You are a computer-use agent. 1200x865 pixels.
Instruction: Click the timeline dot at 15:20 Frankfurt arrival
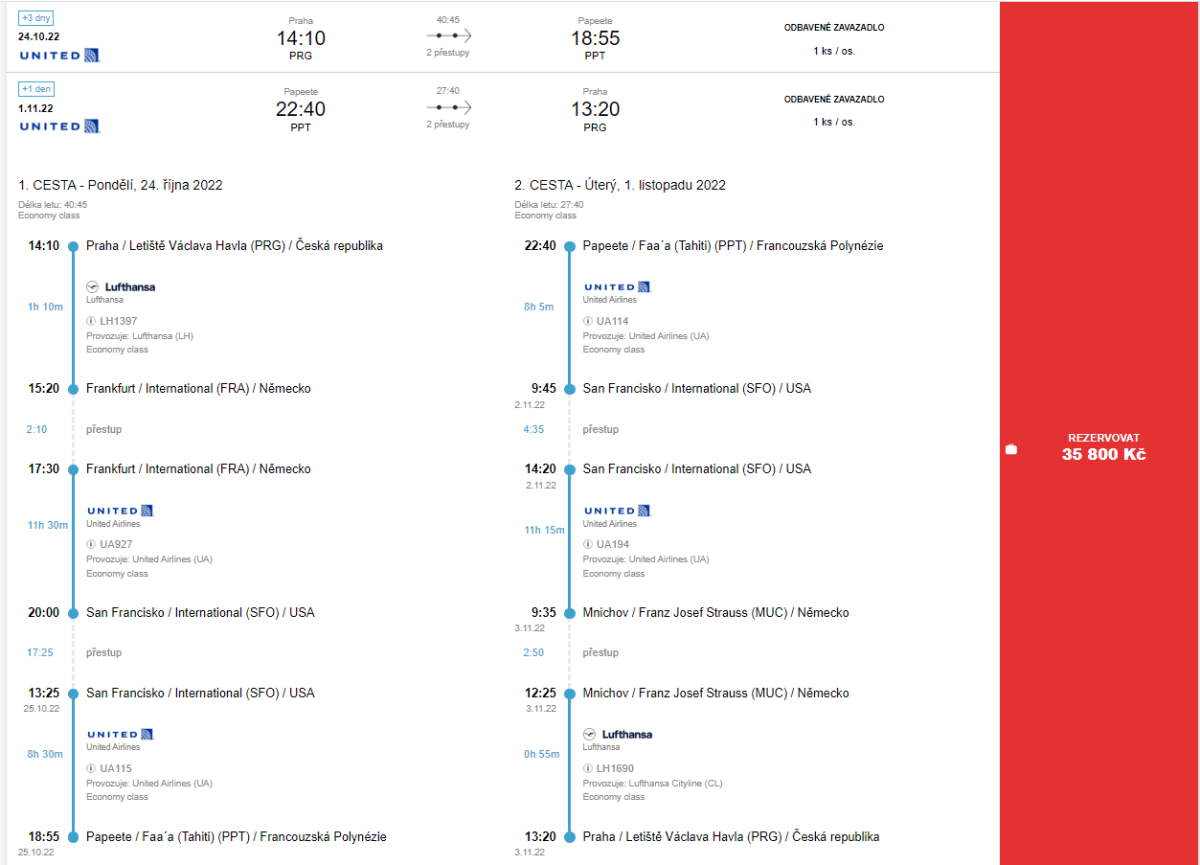coord(72,389)
